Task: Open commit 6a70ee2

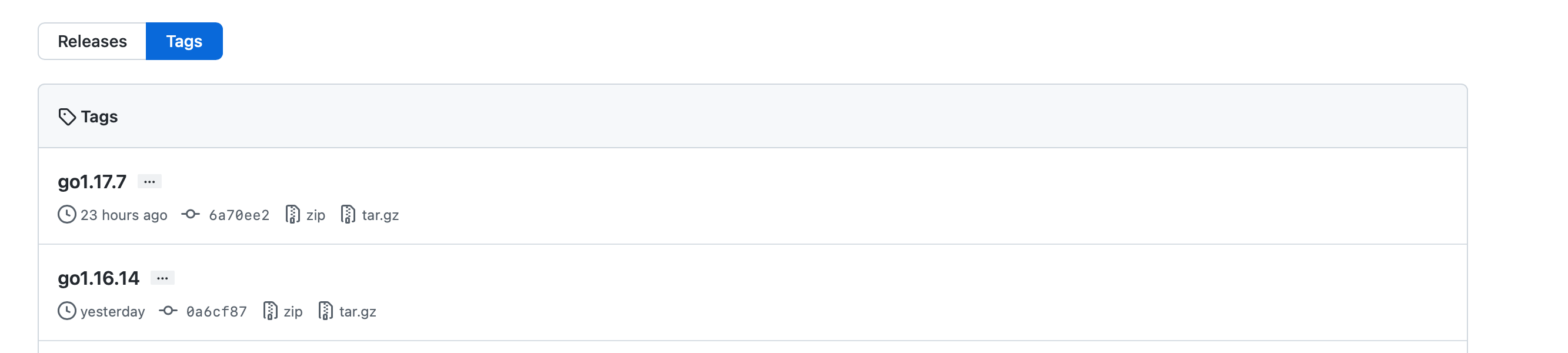Action: (x=239, y=215)
